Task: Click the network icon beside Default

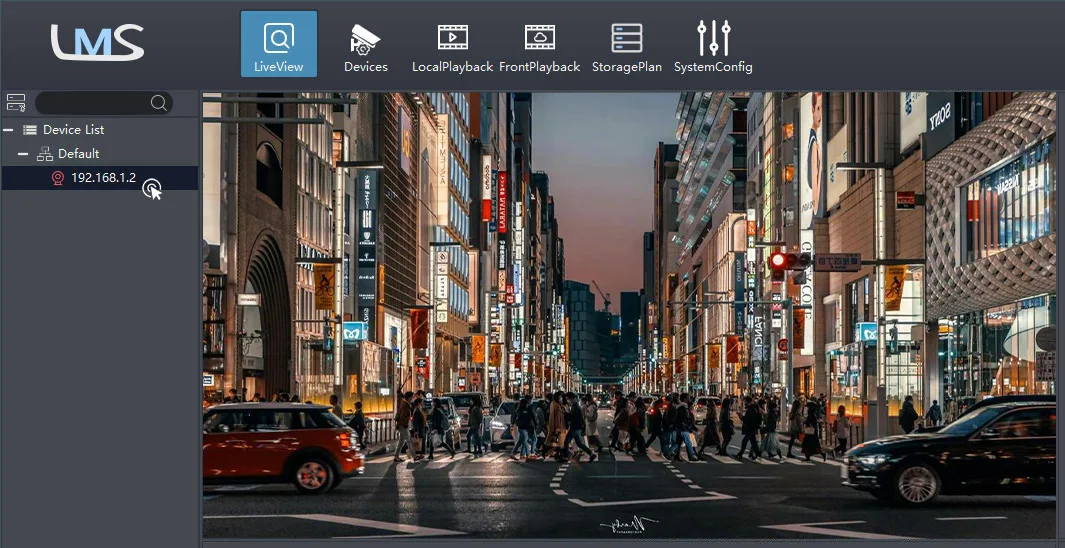Action: pyautogui.click(x=45, y=154)
